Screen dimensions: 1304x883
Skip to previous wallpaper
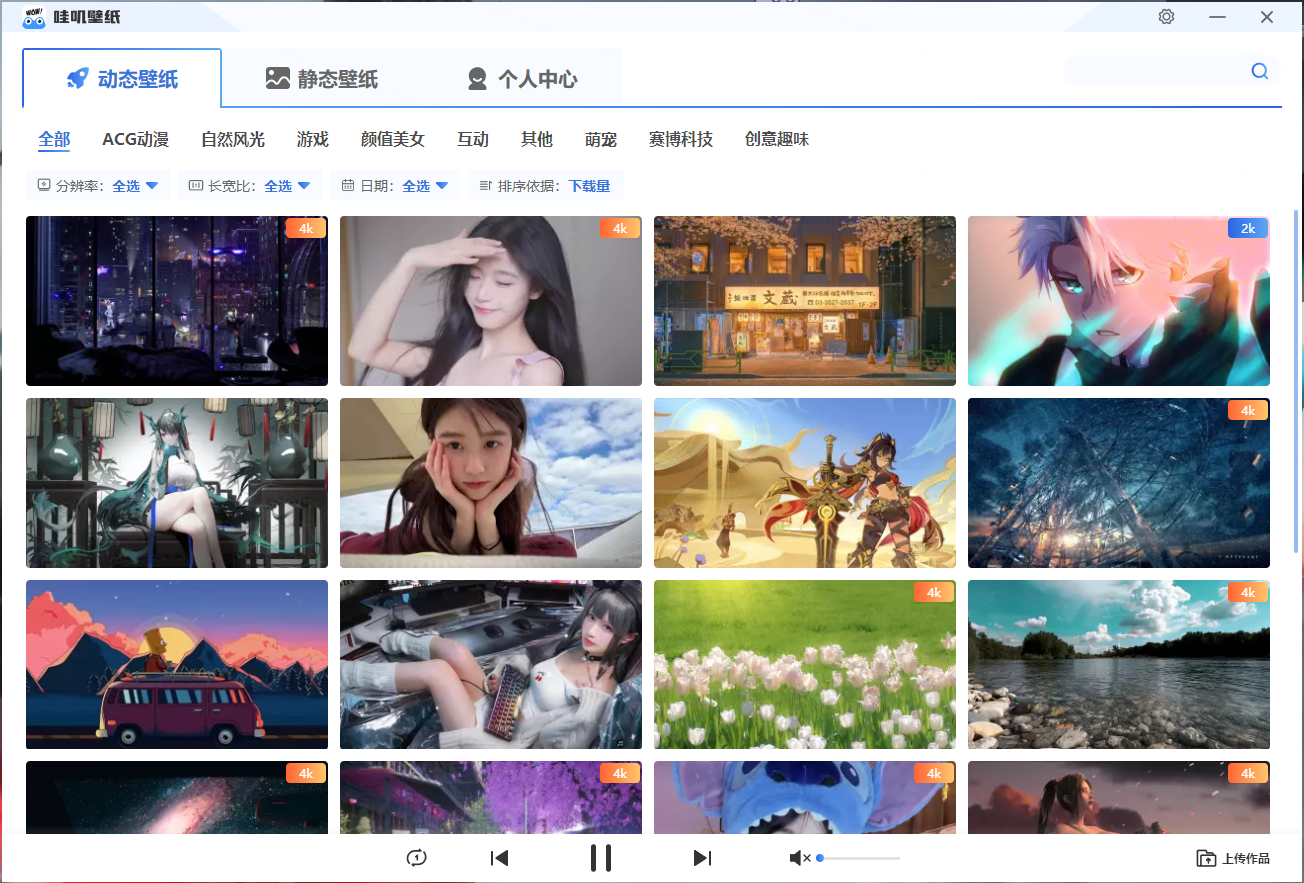500,858
